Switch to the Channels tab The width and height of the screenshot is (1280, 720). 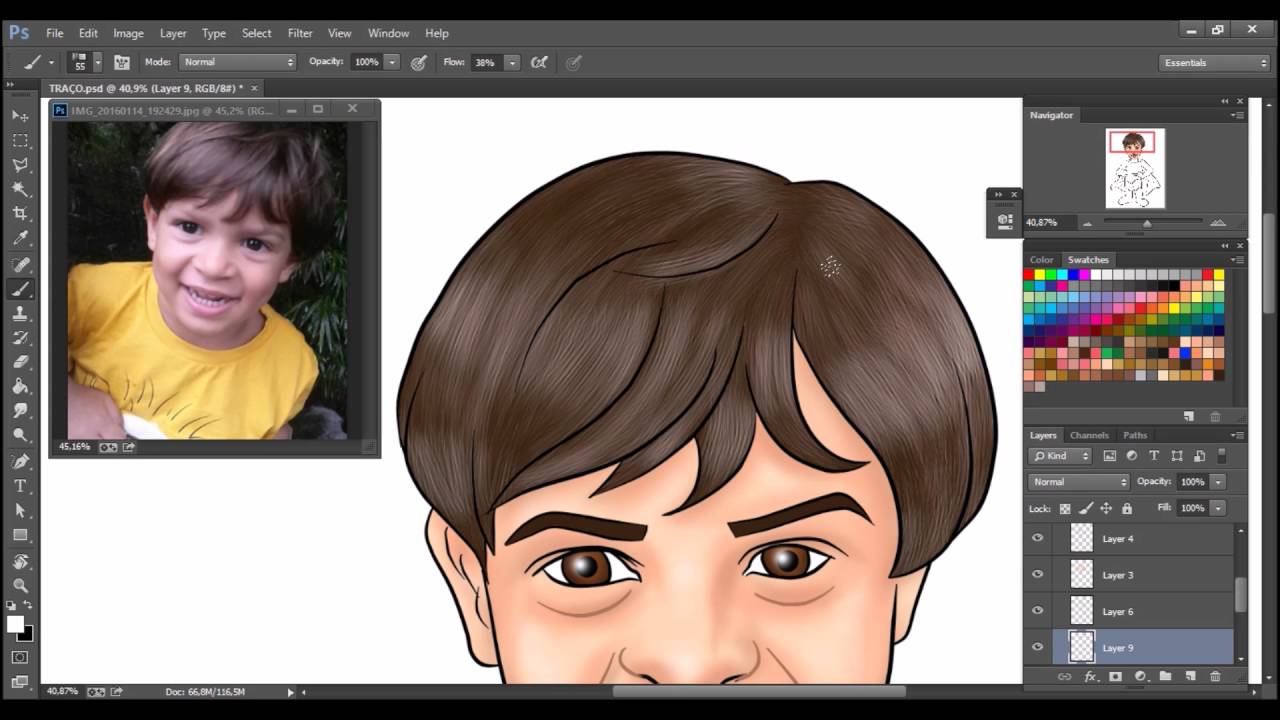click(1089, 435)
